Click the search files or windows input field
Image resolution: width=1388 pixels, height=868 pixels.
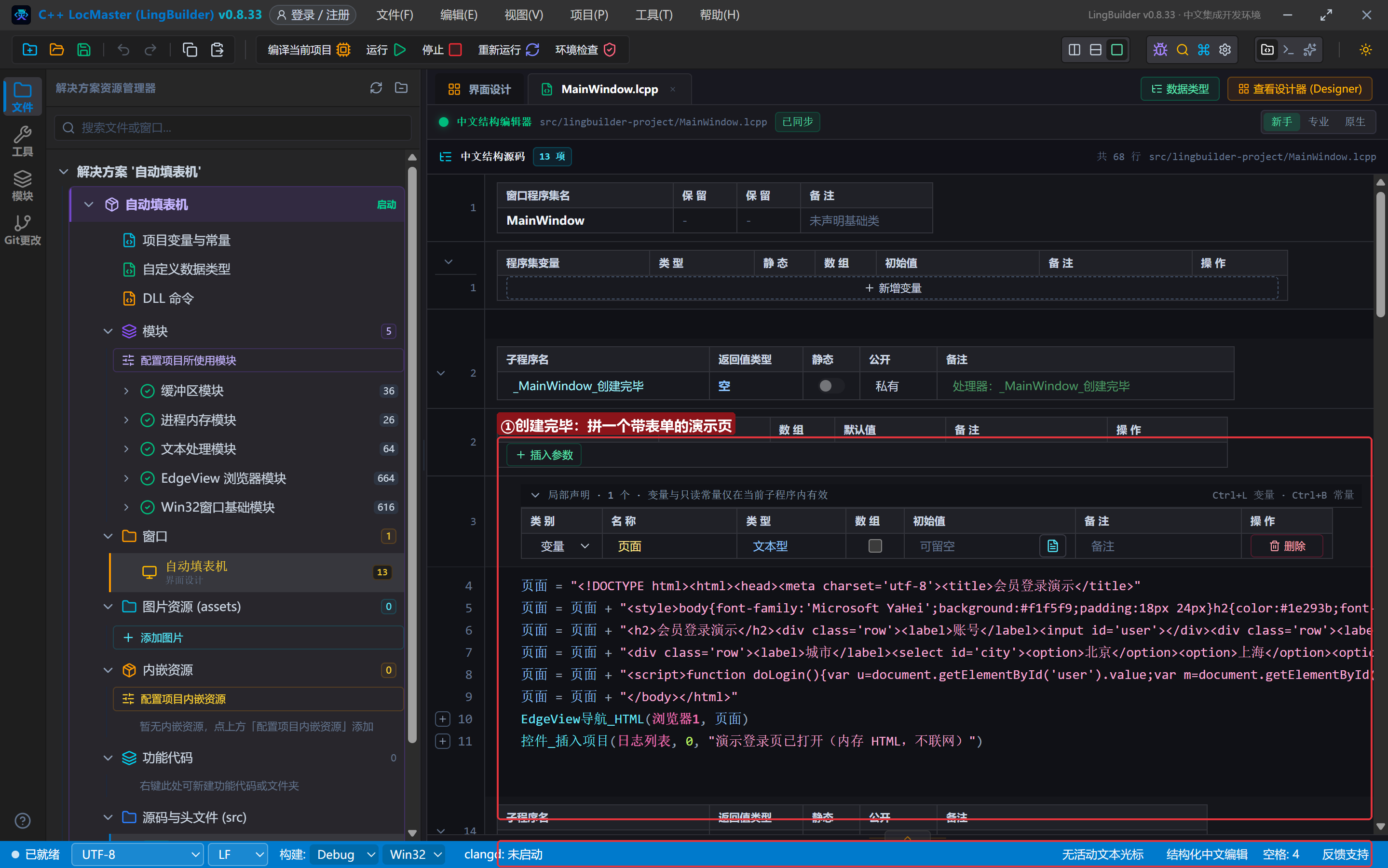(x=233, y=127)
